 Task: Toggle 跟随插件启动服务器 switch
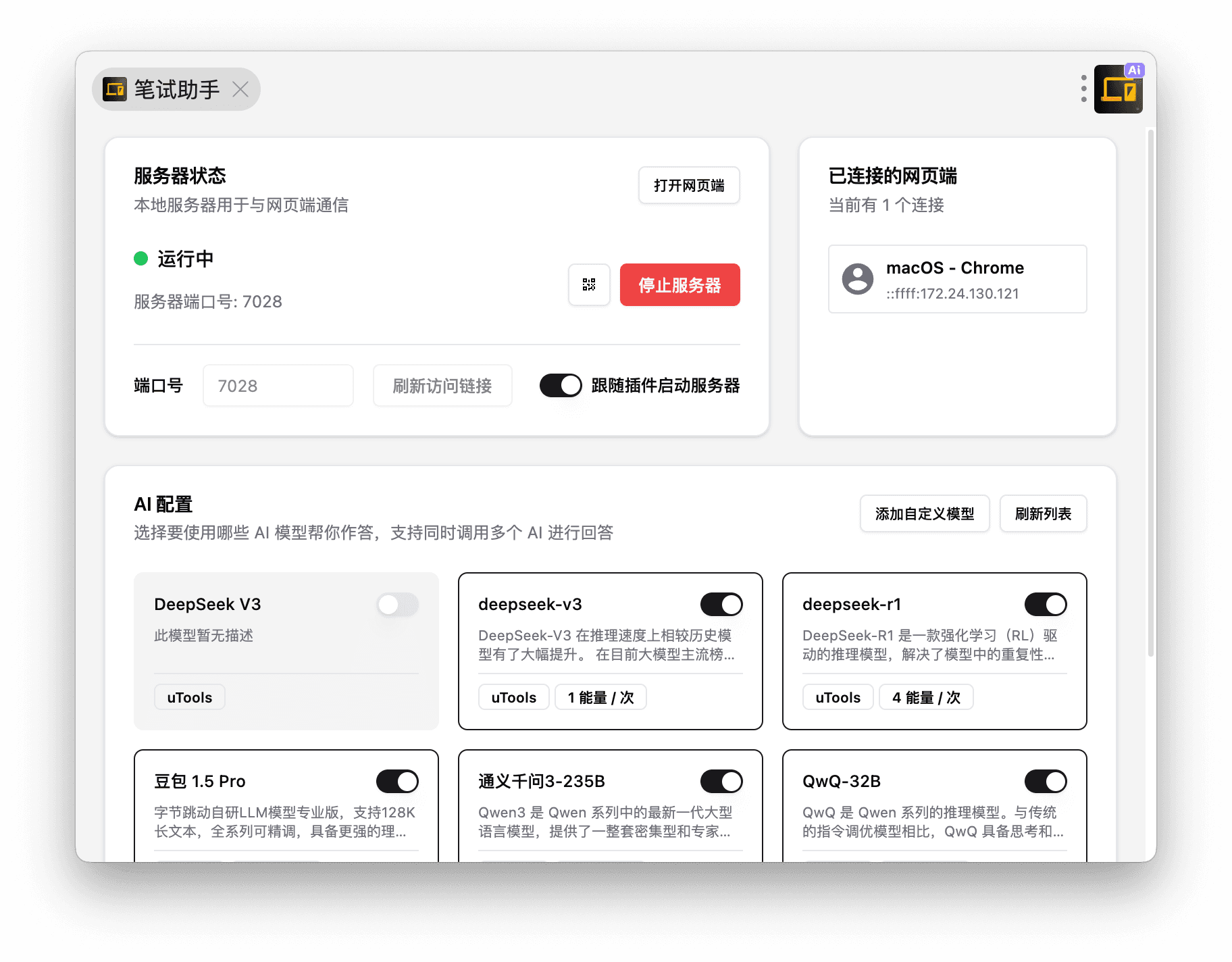pos(561,386)
